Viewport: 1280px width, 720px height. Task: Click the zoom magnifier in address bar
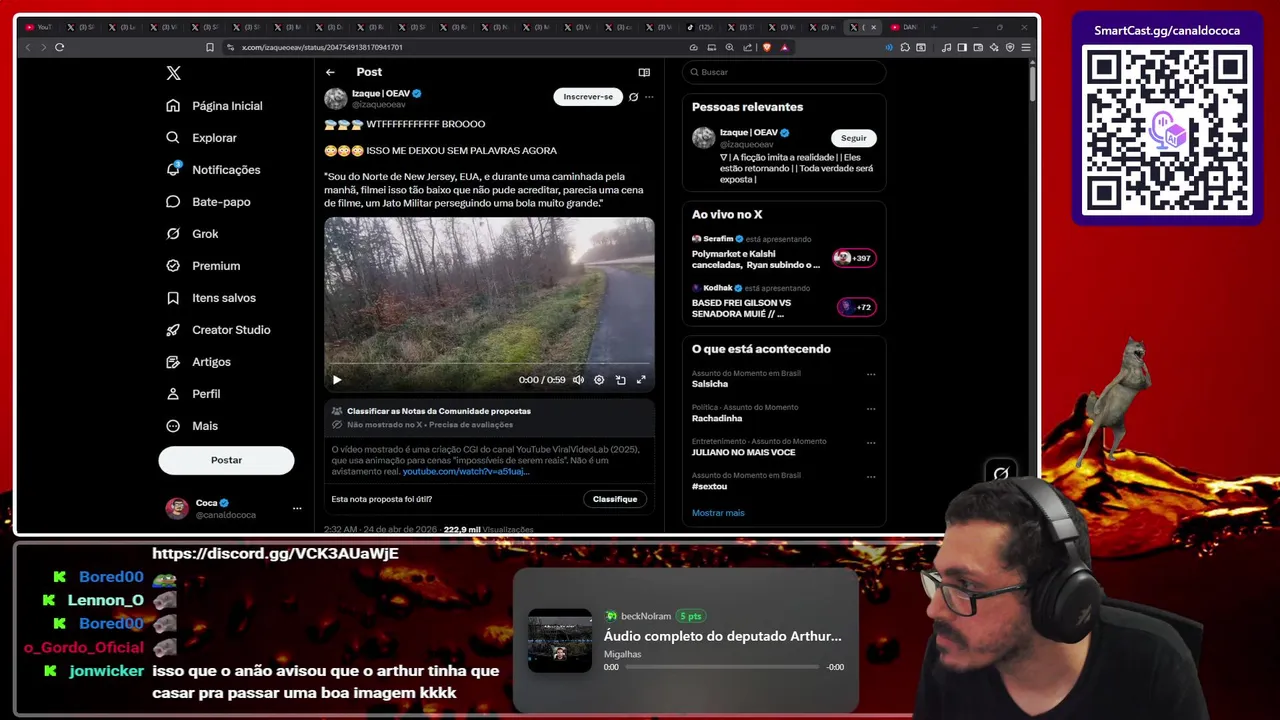tap(730, 47)
